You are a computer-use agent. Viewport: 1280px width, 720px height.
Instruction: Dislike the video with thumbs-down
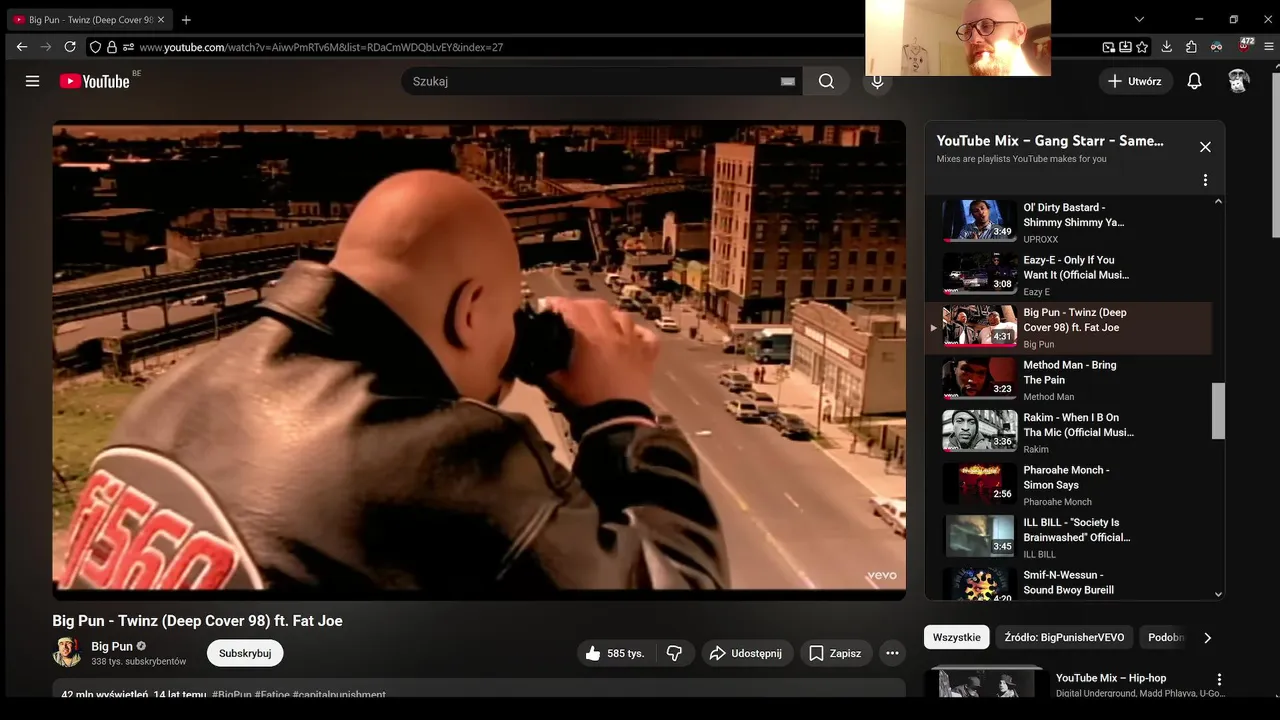[x=674, y=653]
